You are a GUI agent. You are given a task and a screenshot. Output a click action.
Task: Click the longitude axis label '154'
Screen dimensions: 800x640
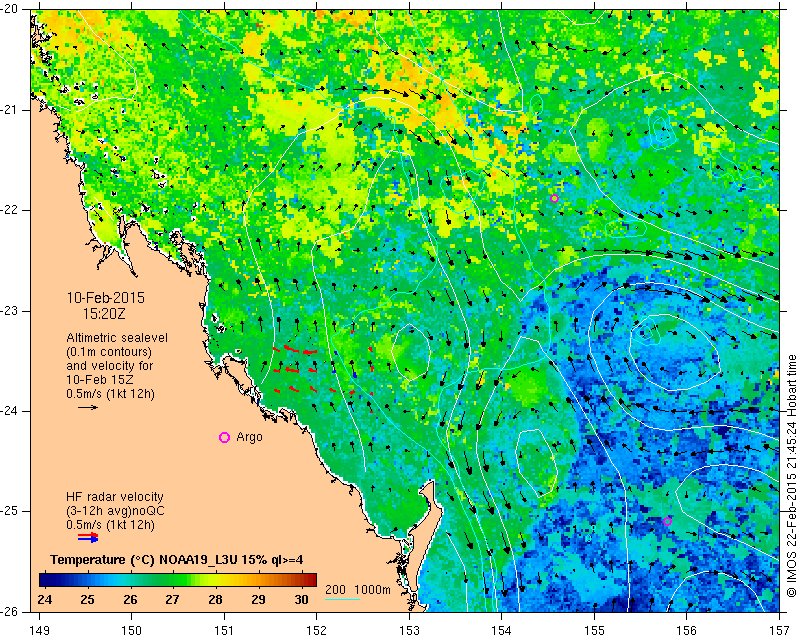(x=502, y=631)
